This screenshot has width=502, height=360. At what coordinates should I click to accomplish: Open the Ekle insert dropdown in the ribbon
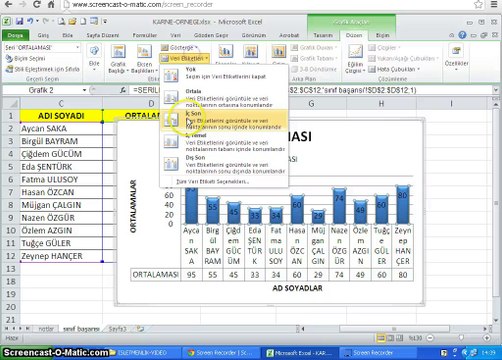[x=94, y=57]
